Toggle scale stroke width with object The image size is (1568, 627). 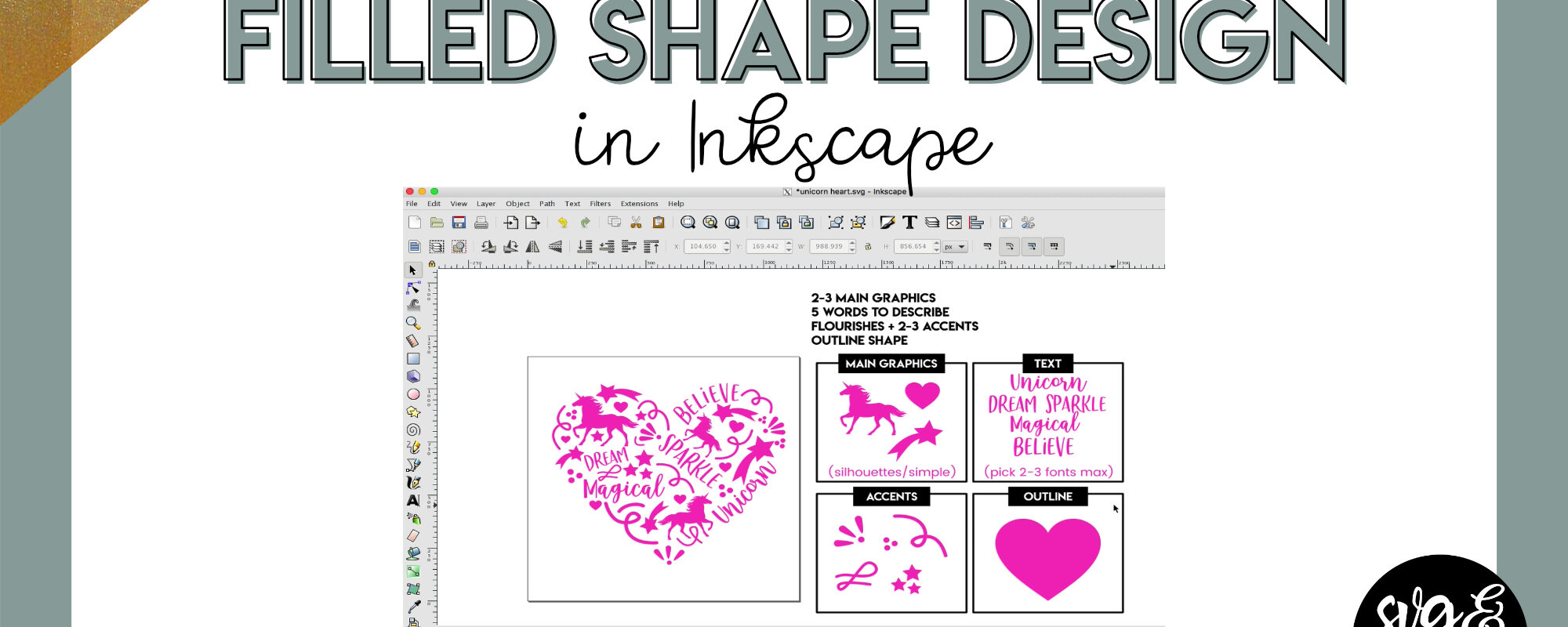987,246
